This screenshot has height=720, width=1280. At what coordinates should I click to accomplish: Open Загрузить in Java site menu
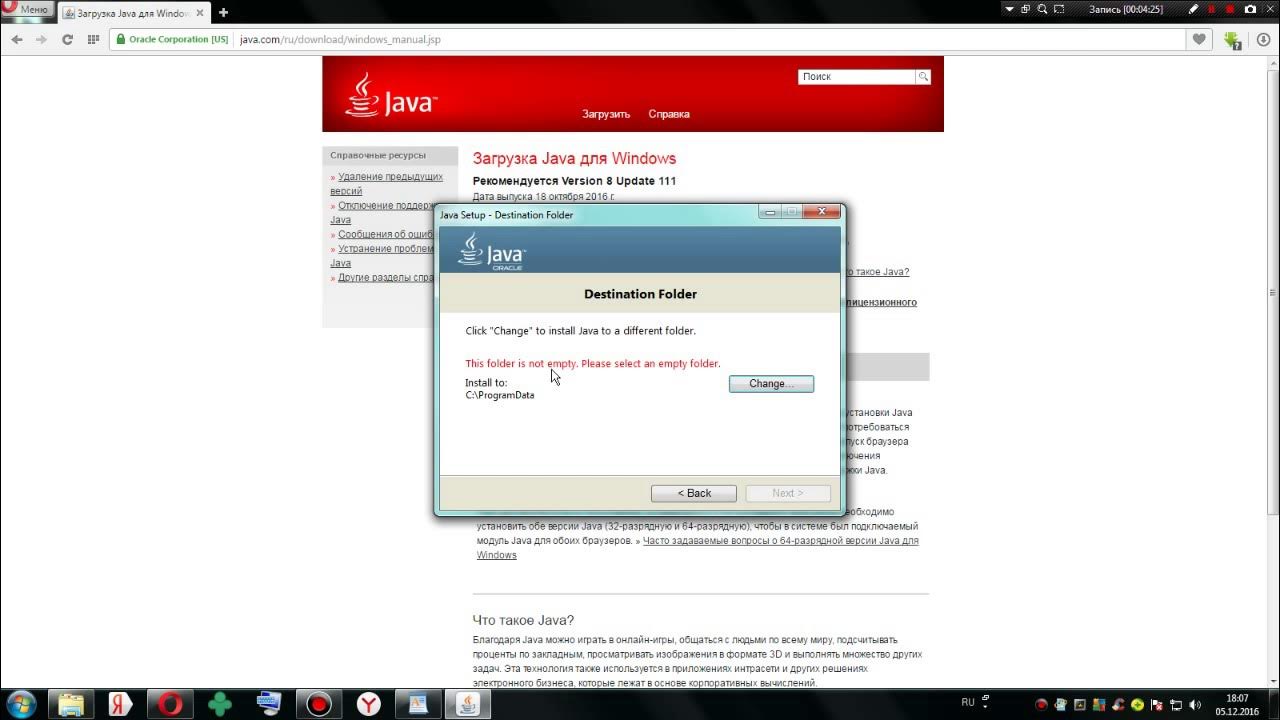click(x=606, y=114)
